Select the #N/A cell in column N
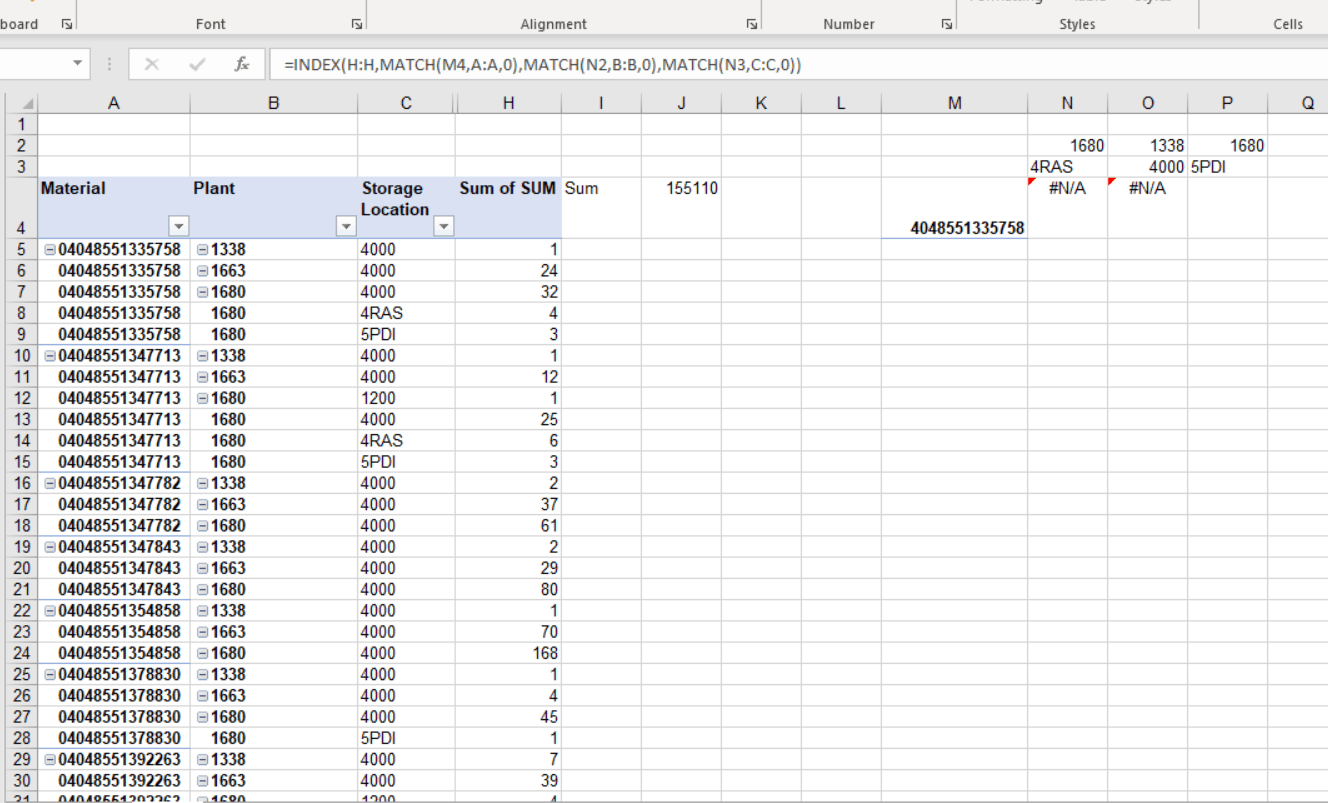Viewport: 1328px width, 803px height. click(1067, 208)
